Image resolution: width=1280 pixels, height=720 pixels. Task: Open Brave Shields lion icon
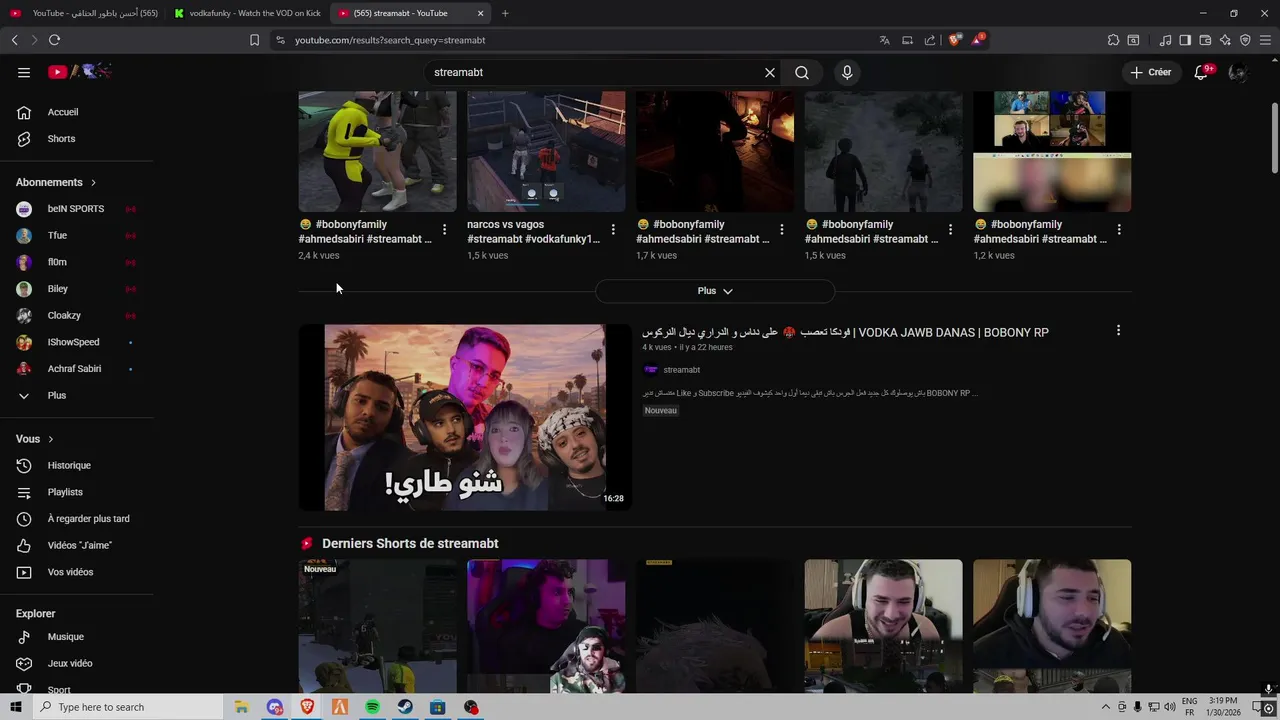[x=954, y=40]
